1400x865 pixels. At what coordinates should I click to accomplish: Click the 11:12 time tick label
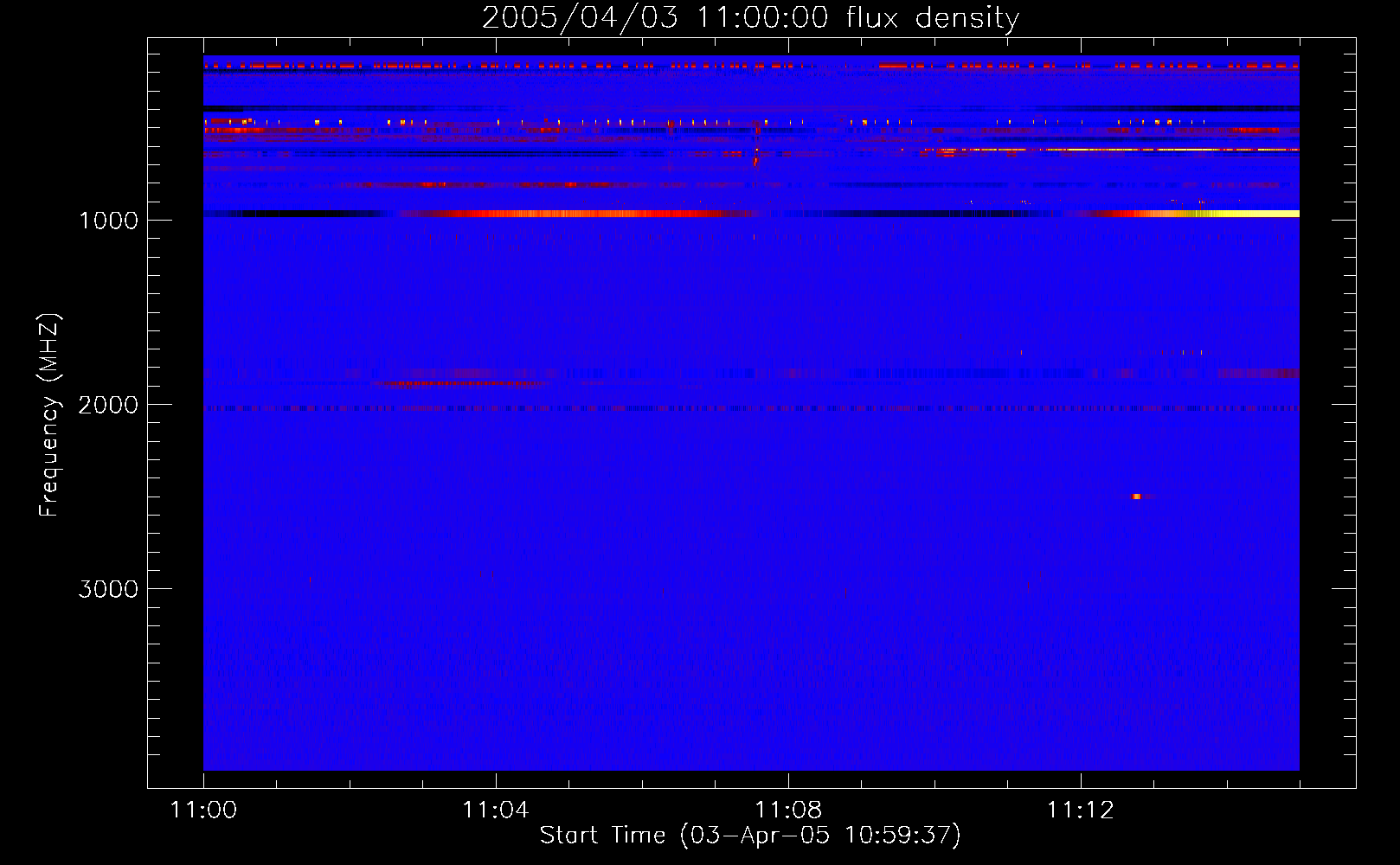tap(1081, 810)
